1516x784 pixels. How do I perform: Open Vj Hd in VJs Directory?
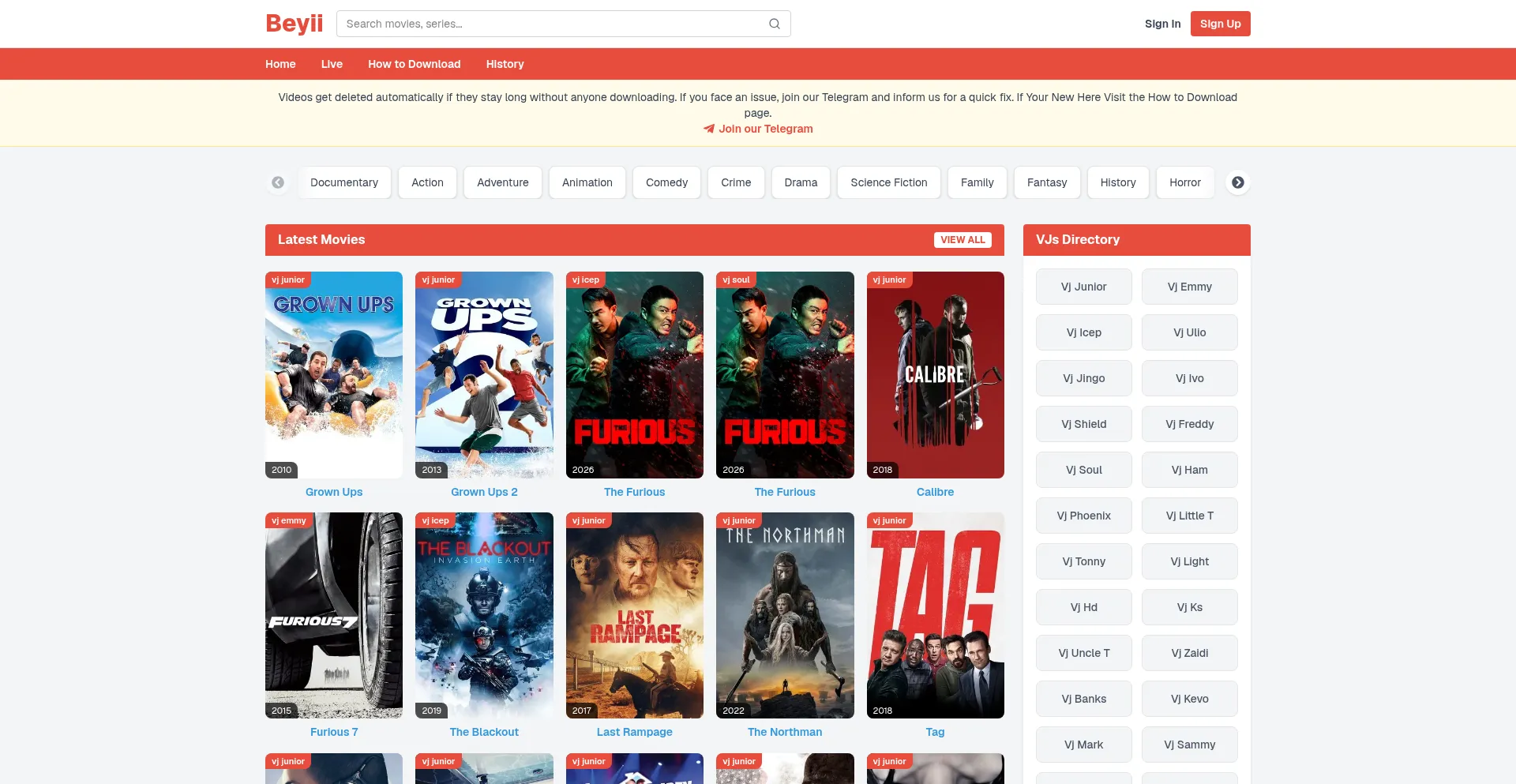coord(1084,607)
